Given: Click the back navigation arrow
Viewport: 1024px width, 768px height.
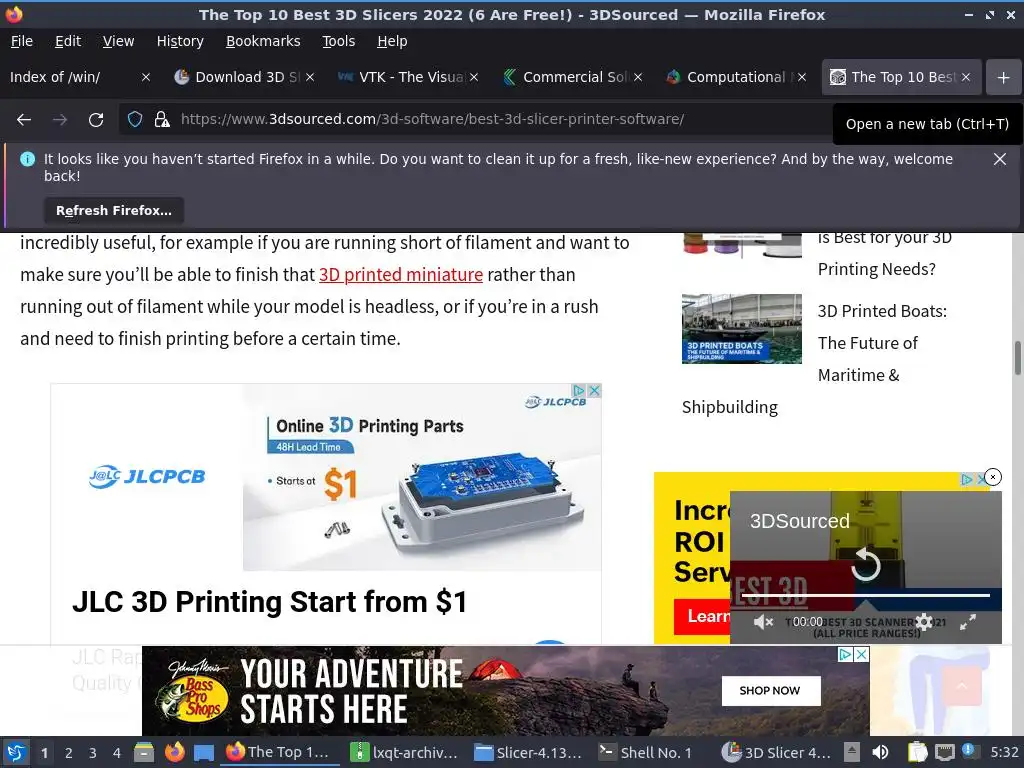Looking at the screenshot, I should [x=24, y=120].
